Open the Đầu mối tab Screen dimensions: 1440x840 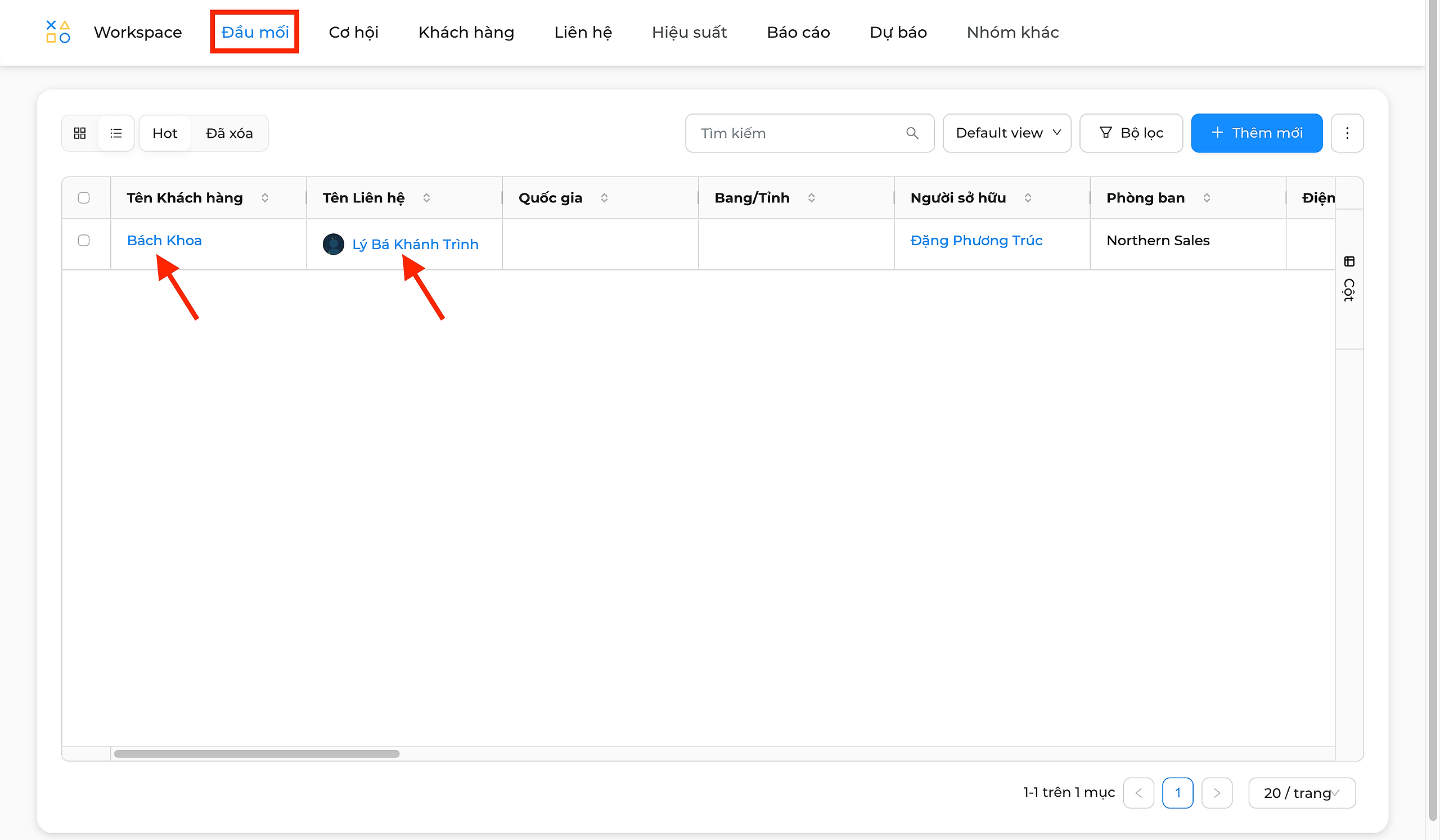click(255, 32)
